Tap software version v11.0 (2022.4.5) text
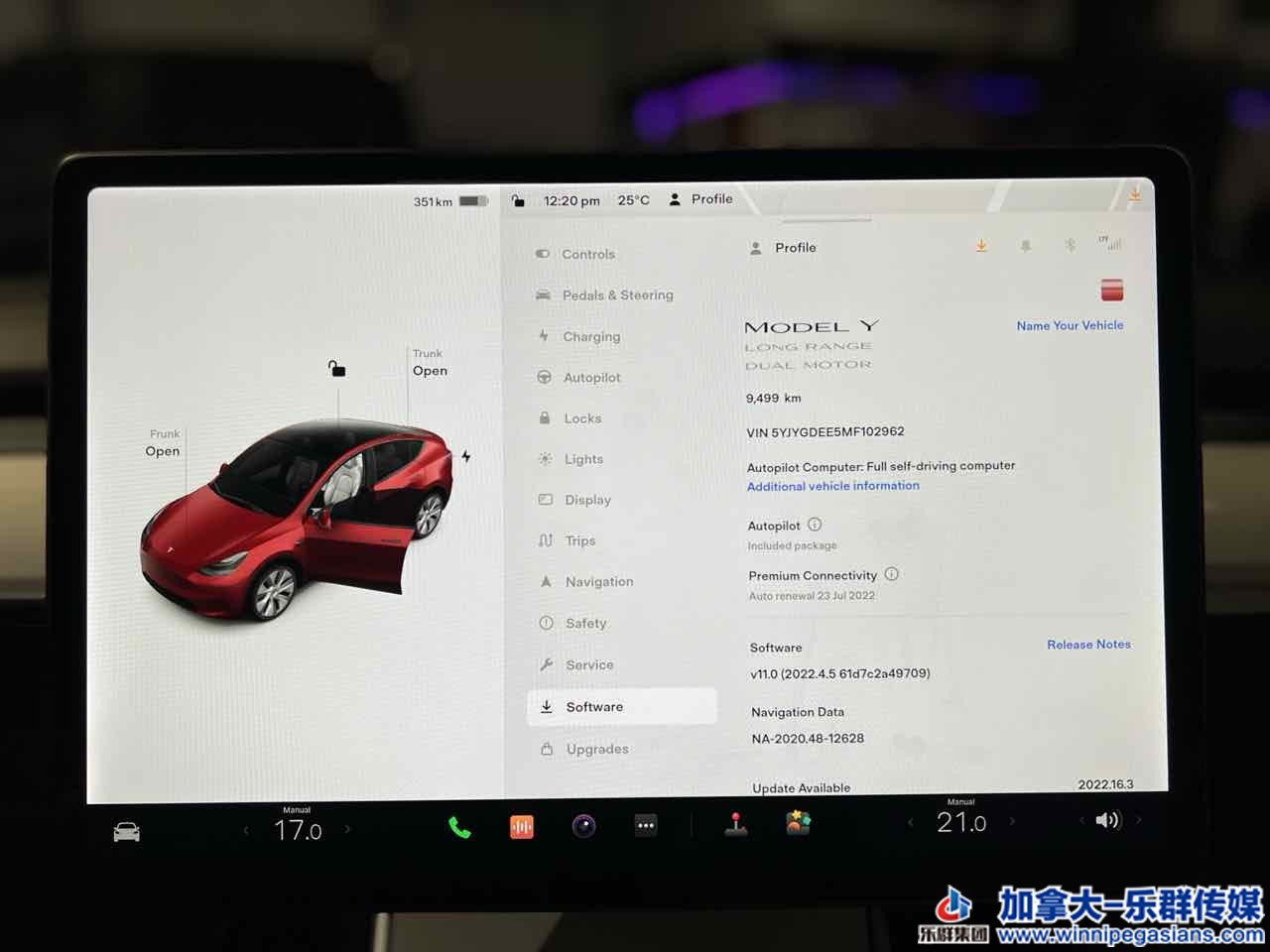Screen dimensions: 1270x952 840,673
